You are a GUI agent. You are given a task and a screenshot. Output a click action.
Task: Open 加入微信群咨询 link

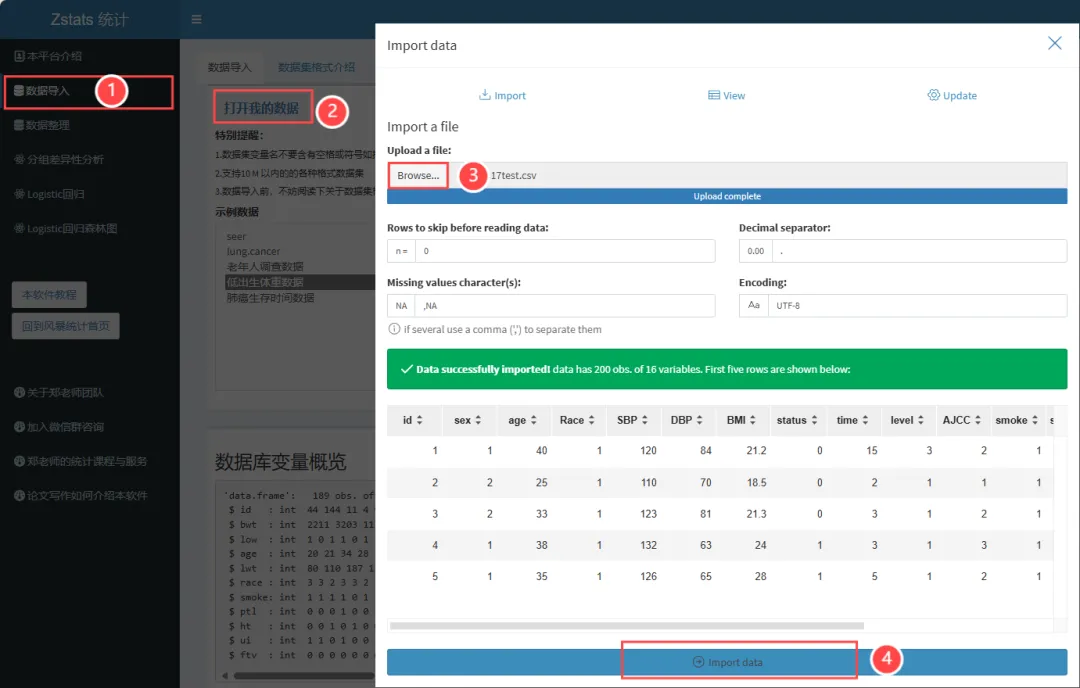coord(59,427)
